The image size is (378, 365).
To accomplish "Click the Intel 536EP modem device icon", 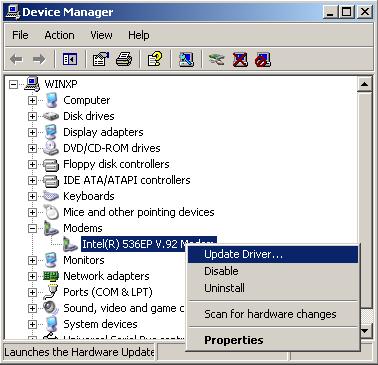I will click(70, 244).
